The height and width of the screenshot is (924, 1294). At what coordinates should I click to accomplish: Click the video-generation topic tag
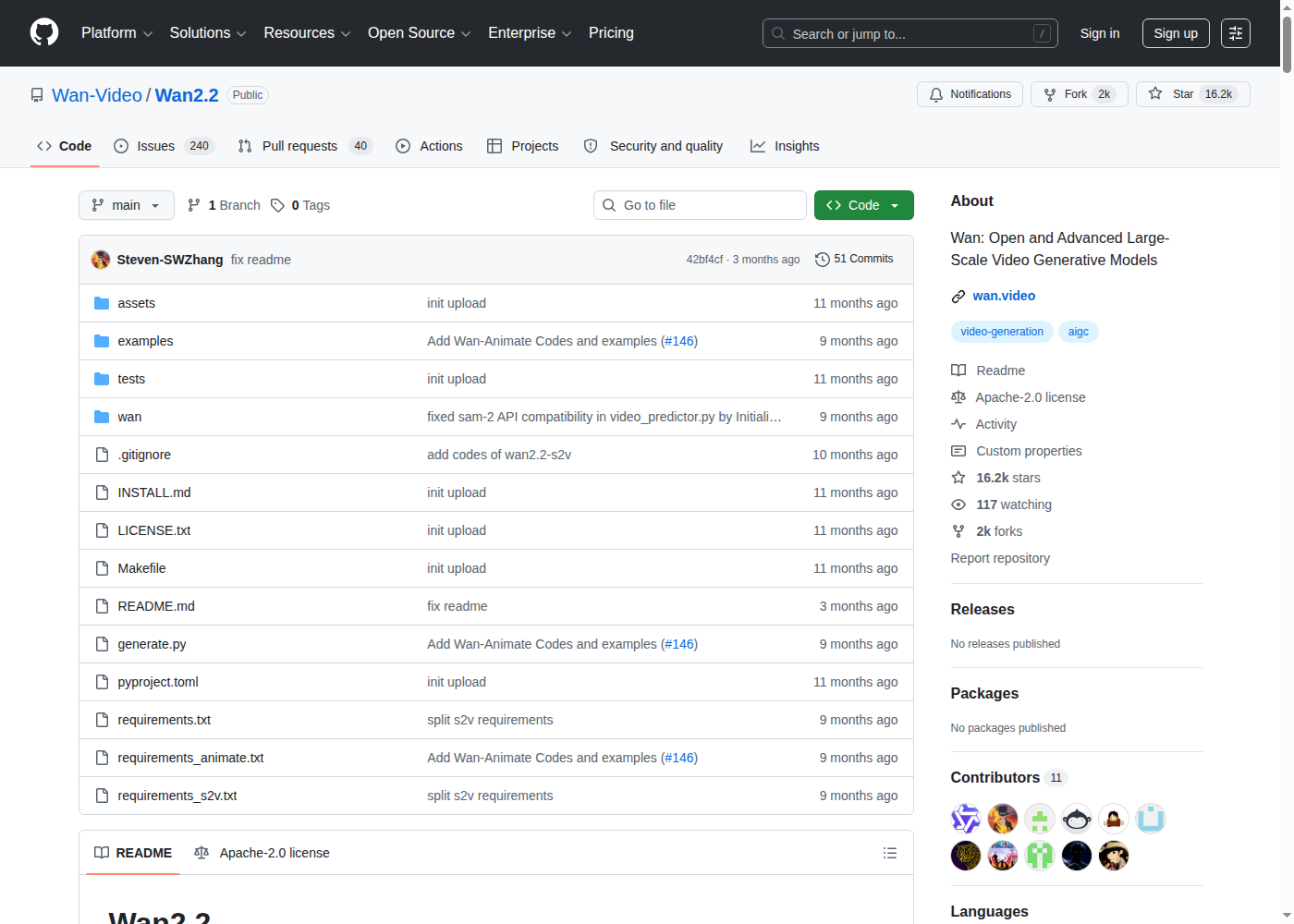(x=1002, y=332)
